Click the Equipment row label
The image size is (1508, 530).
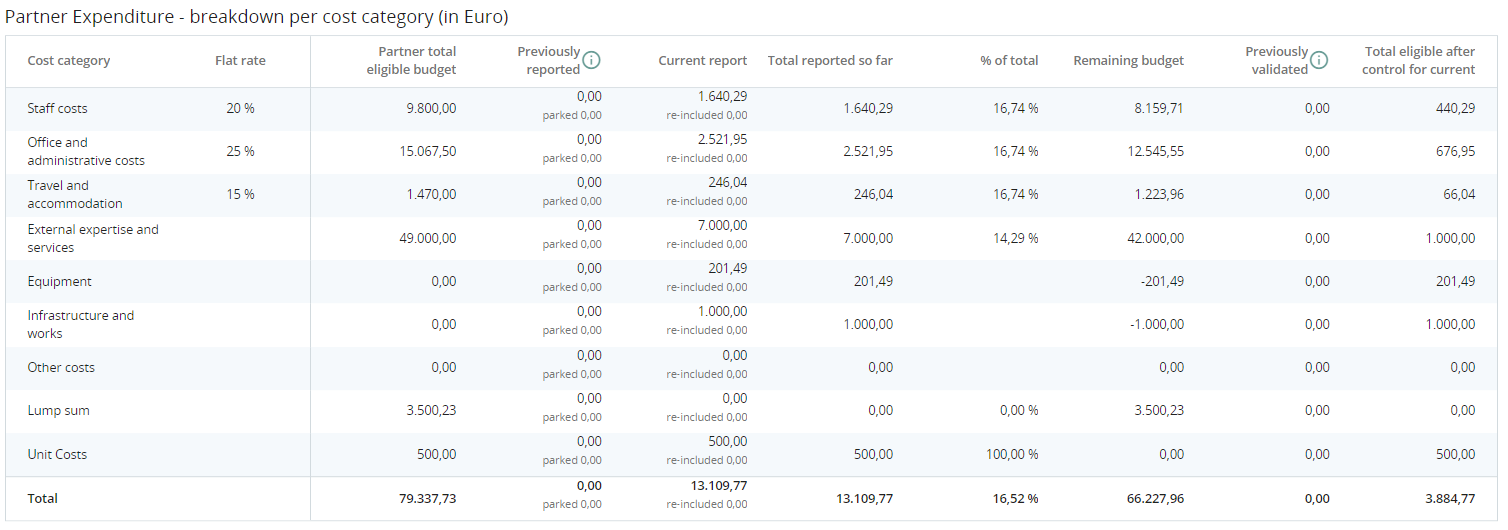tap(60, 282)
